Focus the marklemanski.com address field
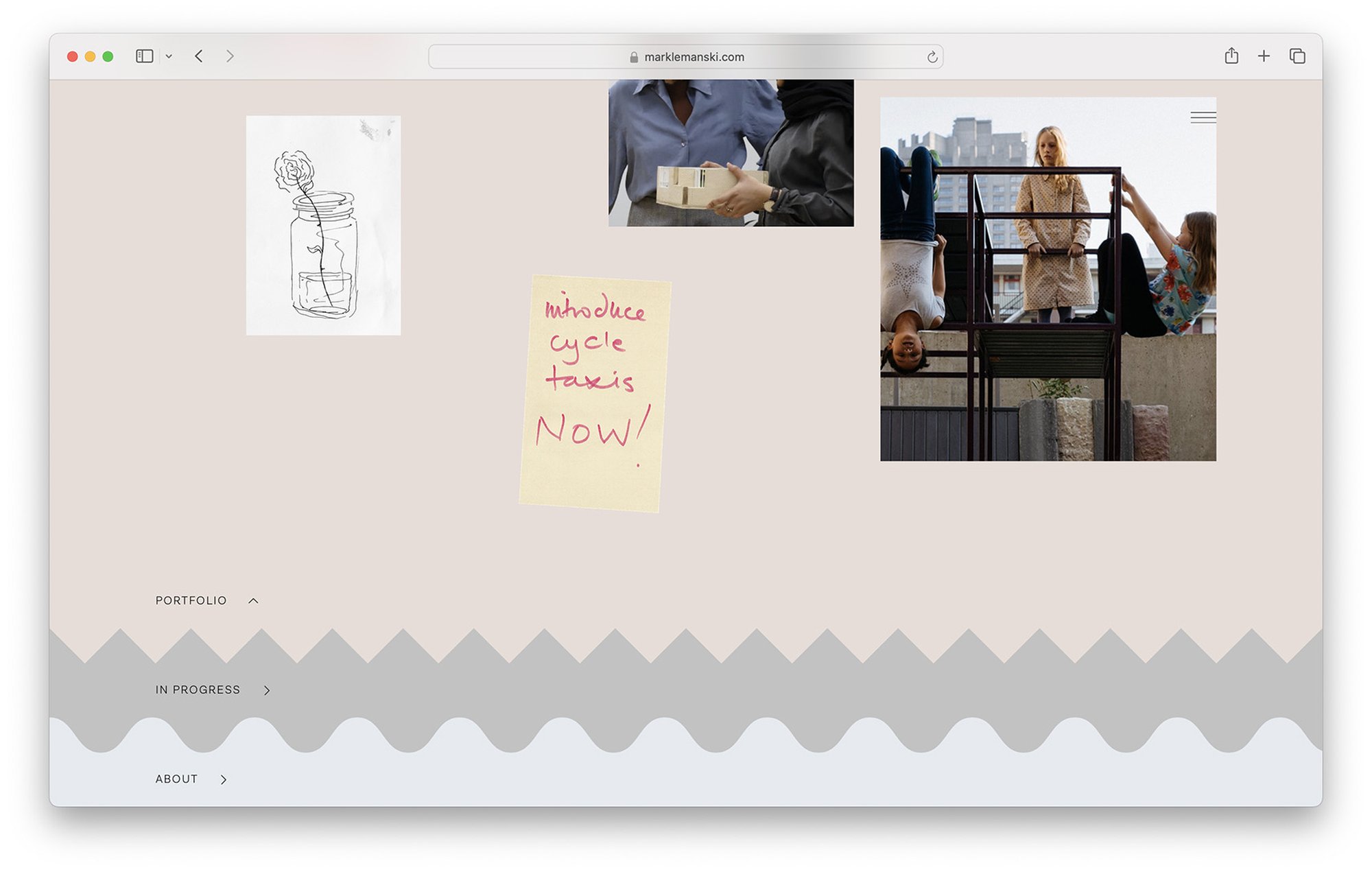 pyautogui.click(x=694, y=57)
